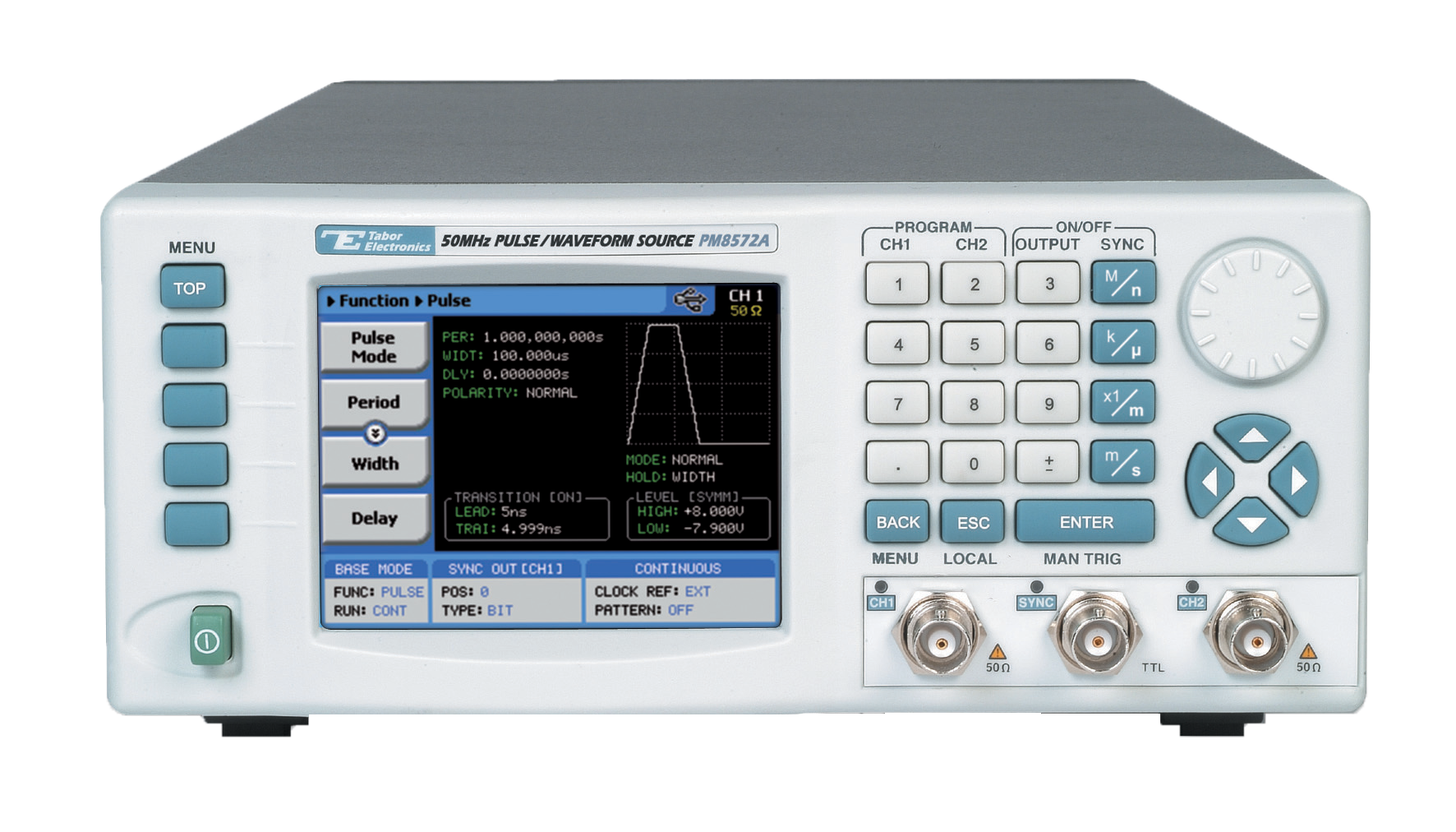Expand menu with double-chevron below Period

(376, 433)
